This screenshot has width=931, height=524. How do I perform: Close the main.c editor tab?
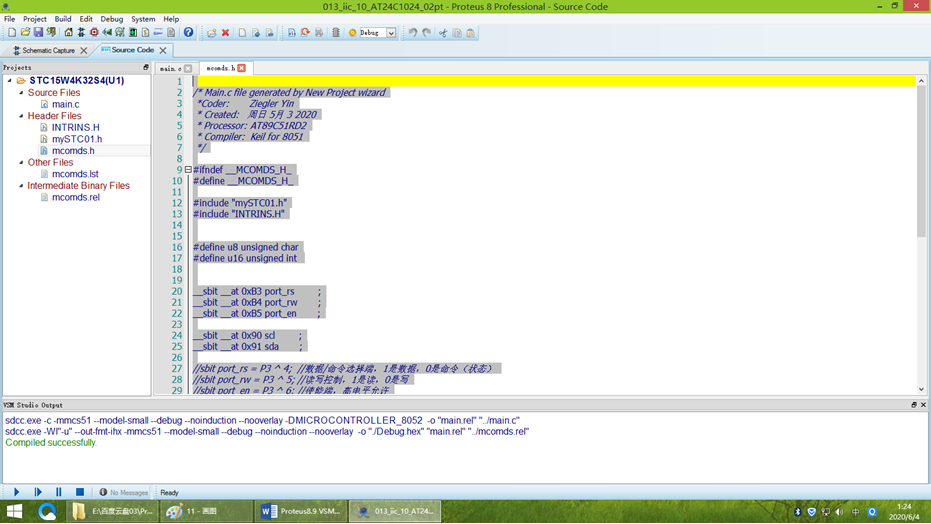tap(188, 68)
